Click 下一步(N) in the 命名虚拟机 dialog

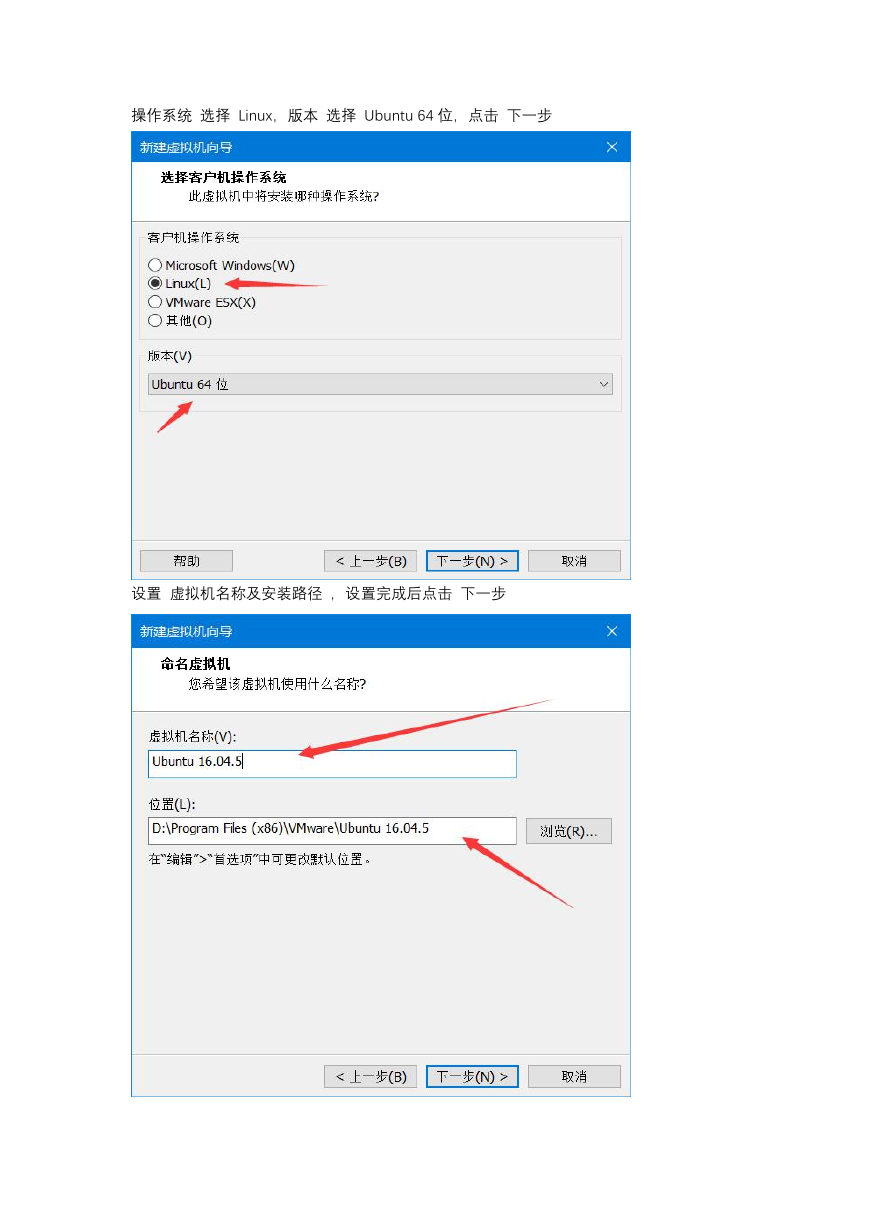pos(472,1077)
